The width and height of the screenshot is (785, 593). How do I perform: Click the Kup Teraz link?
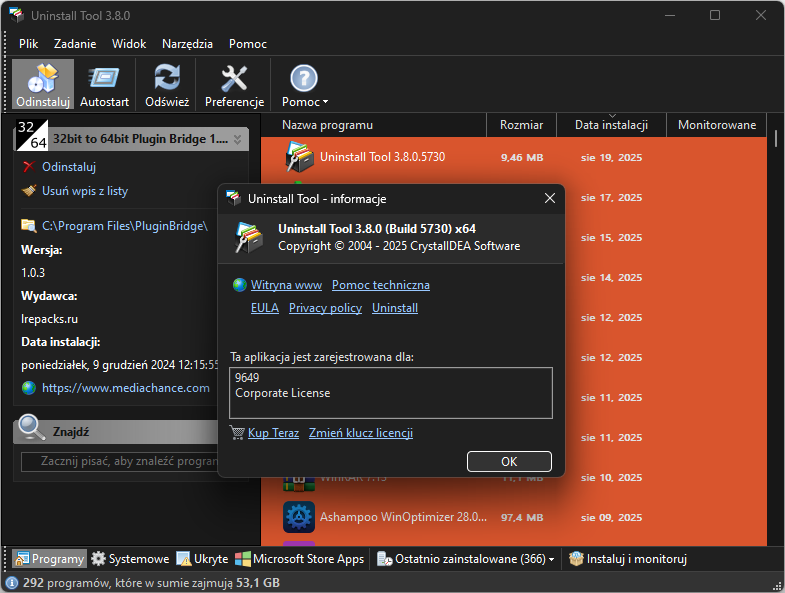click(273, 433)
